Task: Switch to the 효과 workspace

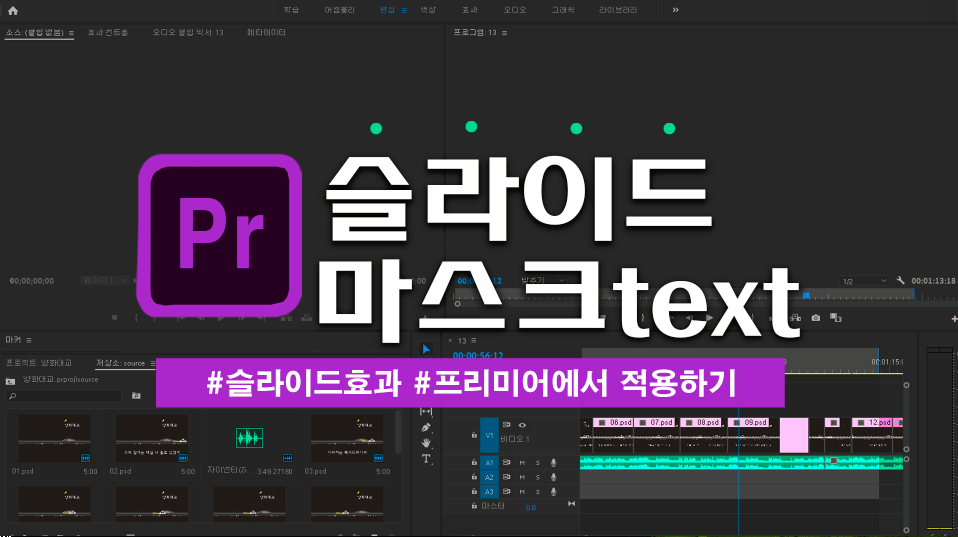Action: tap(470, 10)
